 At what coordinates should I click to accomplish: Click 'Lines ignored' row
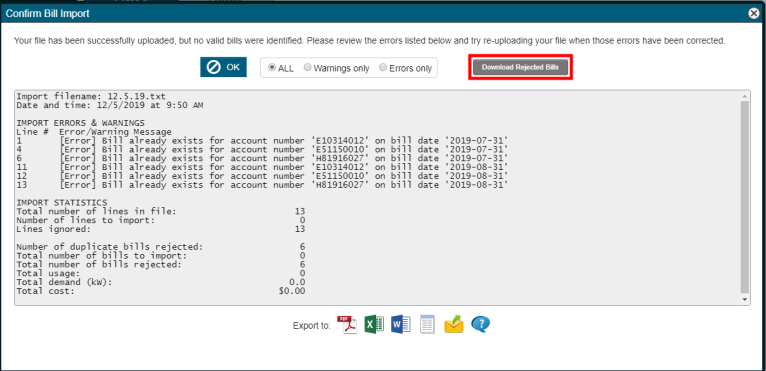click(x=161, y=229)
